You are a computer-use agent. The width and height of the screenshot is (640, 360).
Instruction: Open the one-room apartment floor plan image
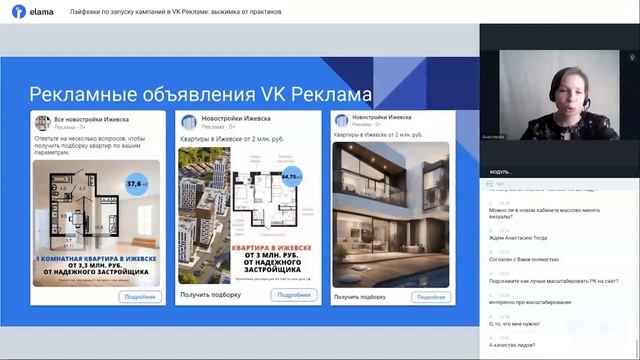click(96, 223)
